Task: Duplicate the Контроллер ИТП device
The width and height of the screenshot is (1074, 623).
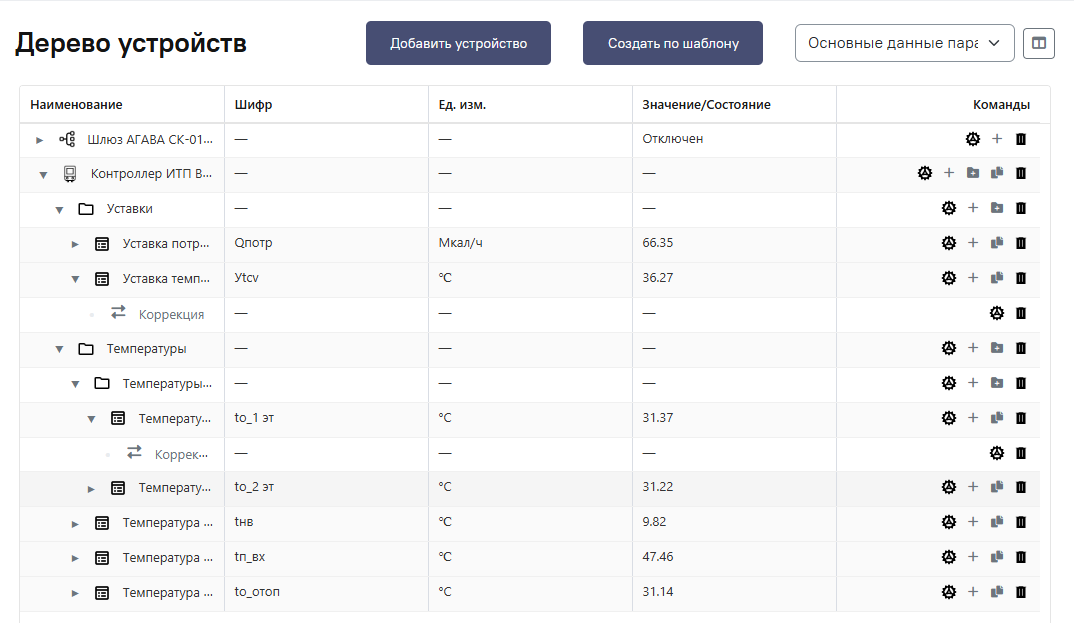Action: (997, 173)
